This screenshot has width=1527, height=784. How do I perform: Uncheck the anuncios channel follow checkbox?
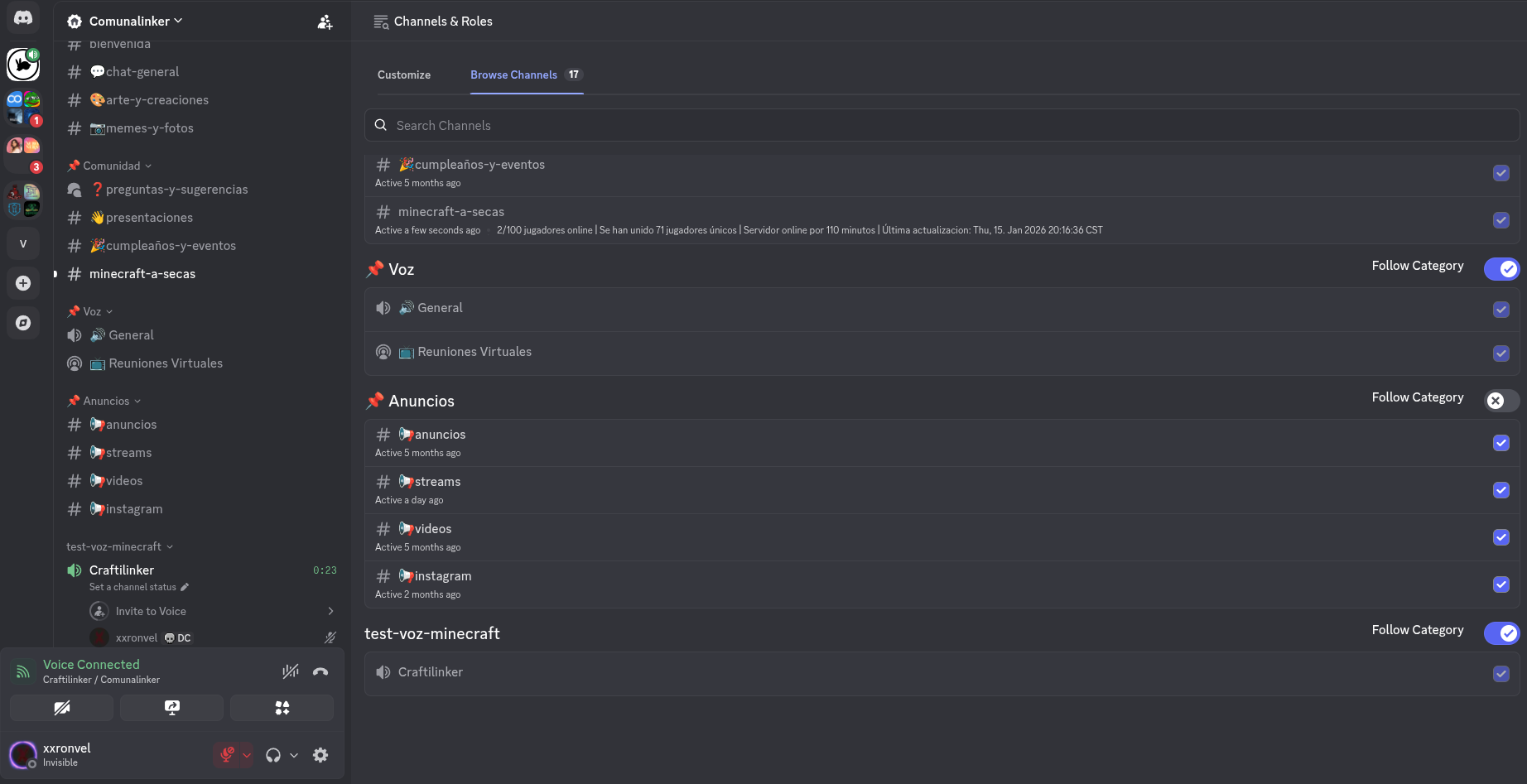(1501, 443)
